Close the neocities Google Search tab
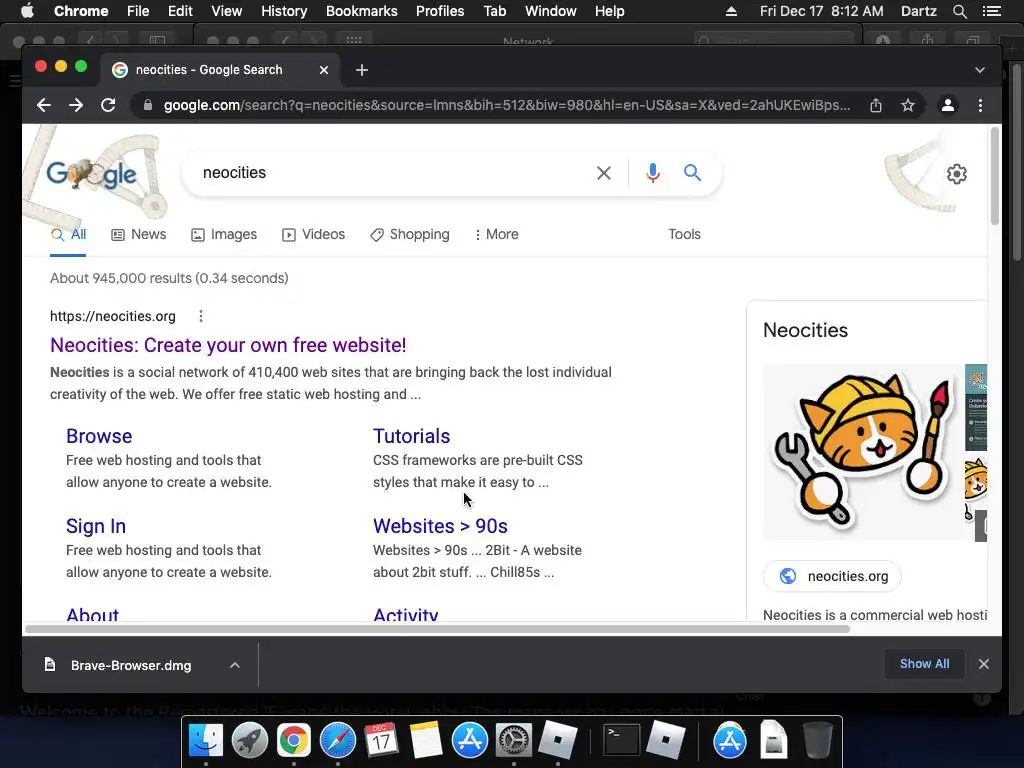This screenshot has height=768, width=1024. coord(324,70)
